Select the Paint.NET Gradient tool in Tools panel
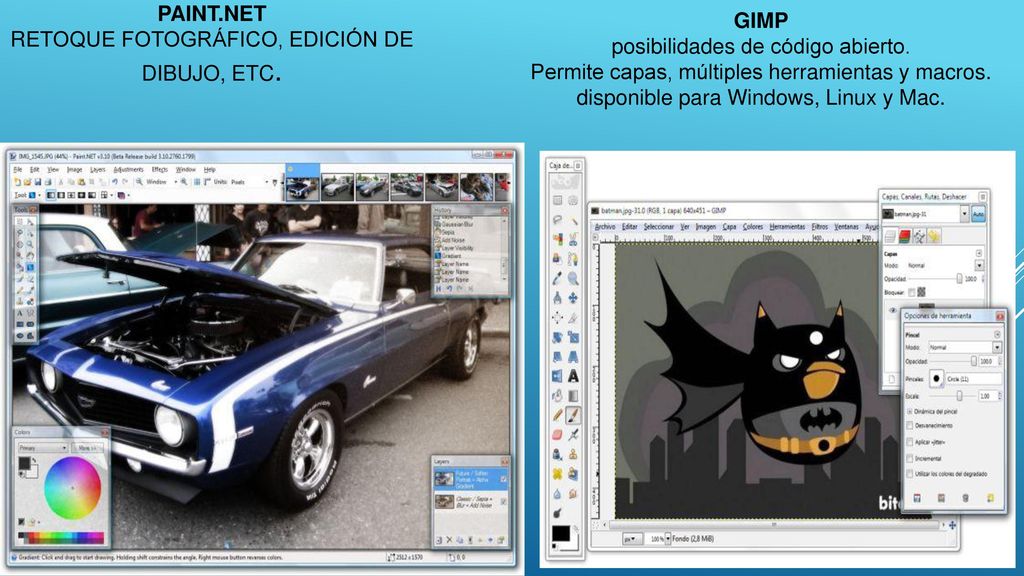The height and width of the screenshot is (576, 1024). [30, 268]
